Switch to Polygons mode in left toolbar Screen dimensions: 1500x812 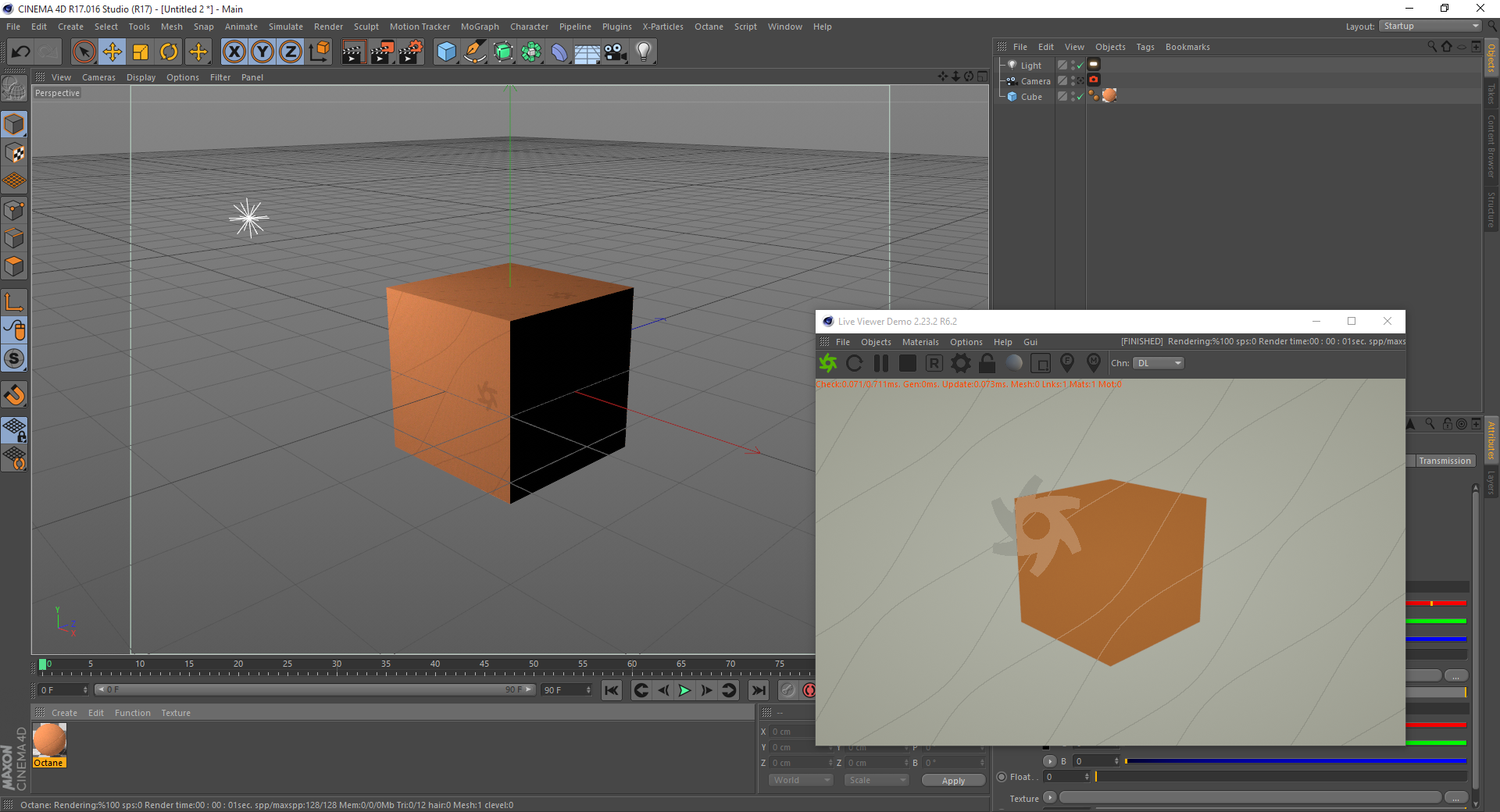(14, 266)
